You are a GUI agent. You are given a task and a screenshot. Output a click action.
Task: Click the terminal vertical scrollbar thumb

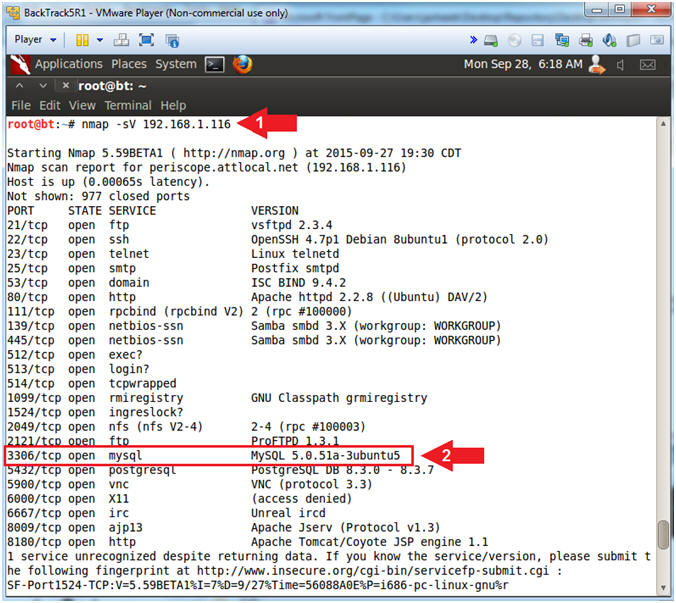click(x=663, y=535)
